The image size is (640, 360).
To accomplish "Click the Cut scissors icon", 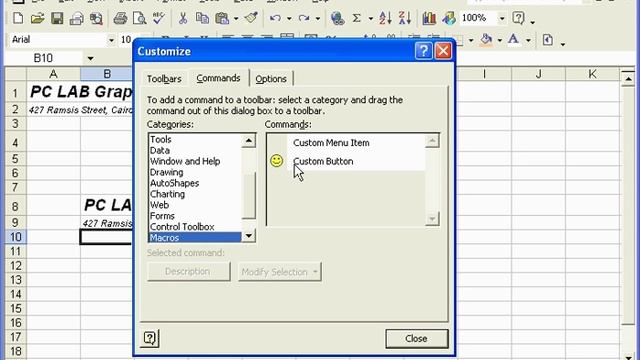I will pos(183,18).
